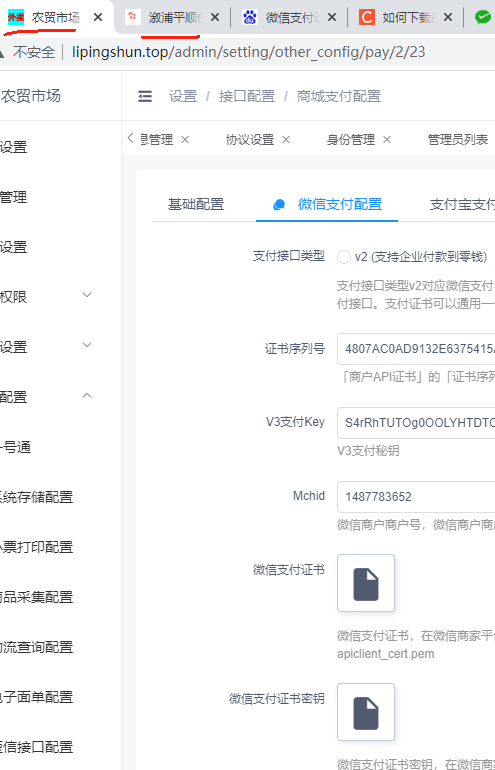Open 电子面单配置 in the sidebar
The height and width of the screenshot is (770, 495).
36,697
